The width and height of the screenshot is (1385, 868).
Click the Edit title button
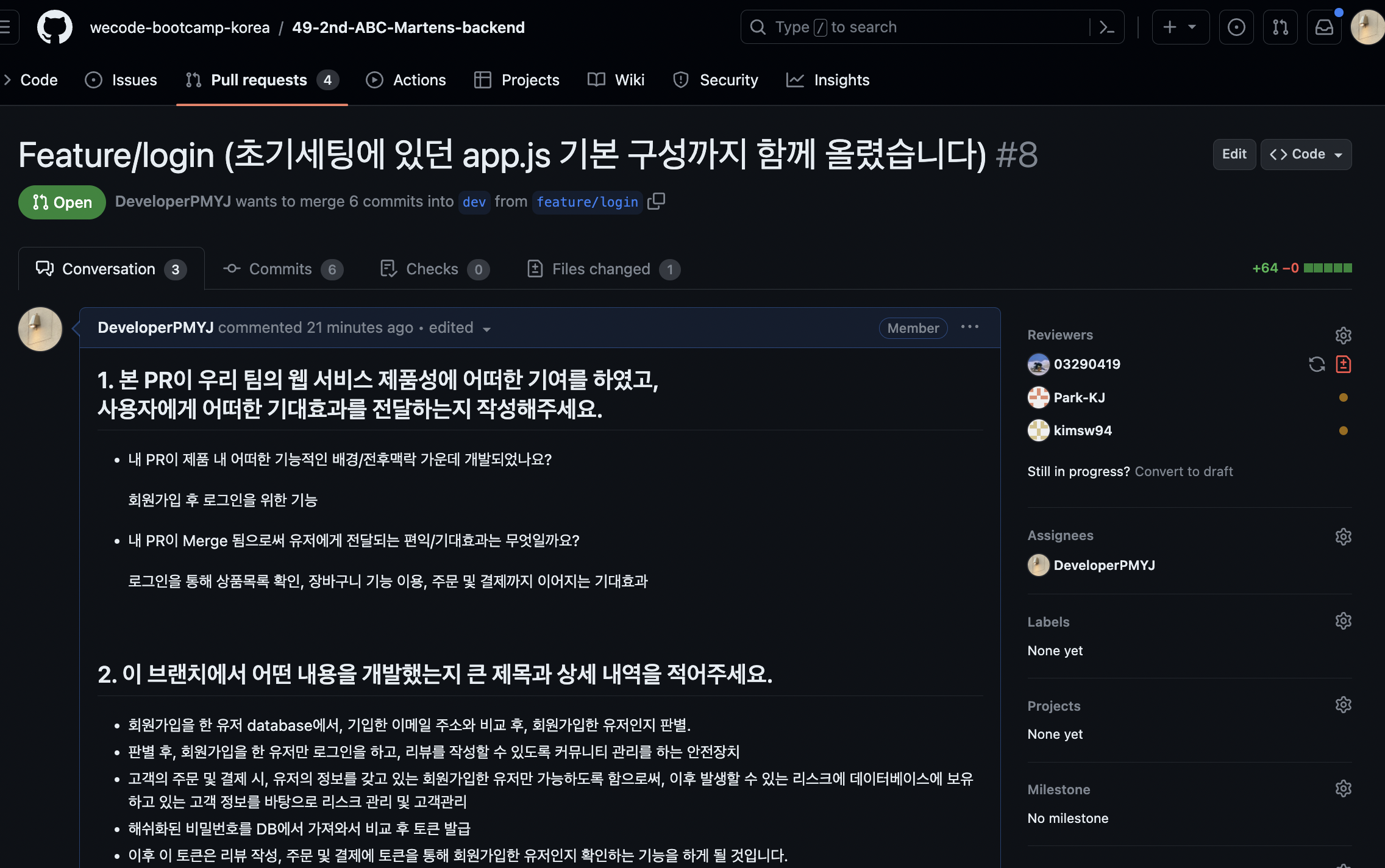coord(1234,154)
